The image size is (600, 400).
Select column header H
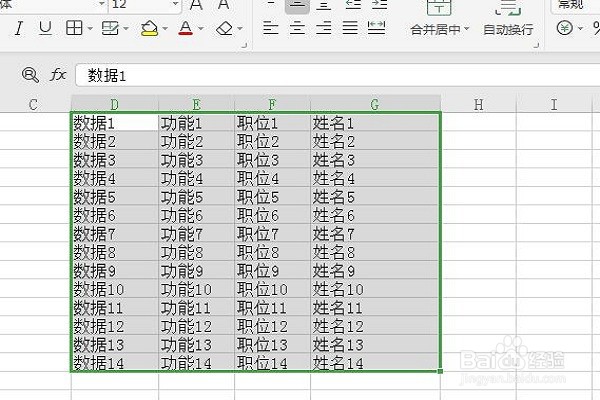pos(478,104)
